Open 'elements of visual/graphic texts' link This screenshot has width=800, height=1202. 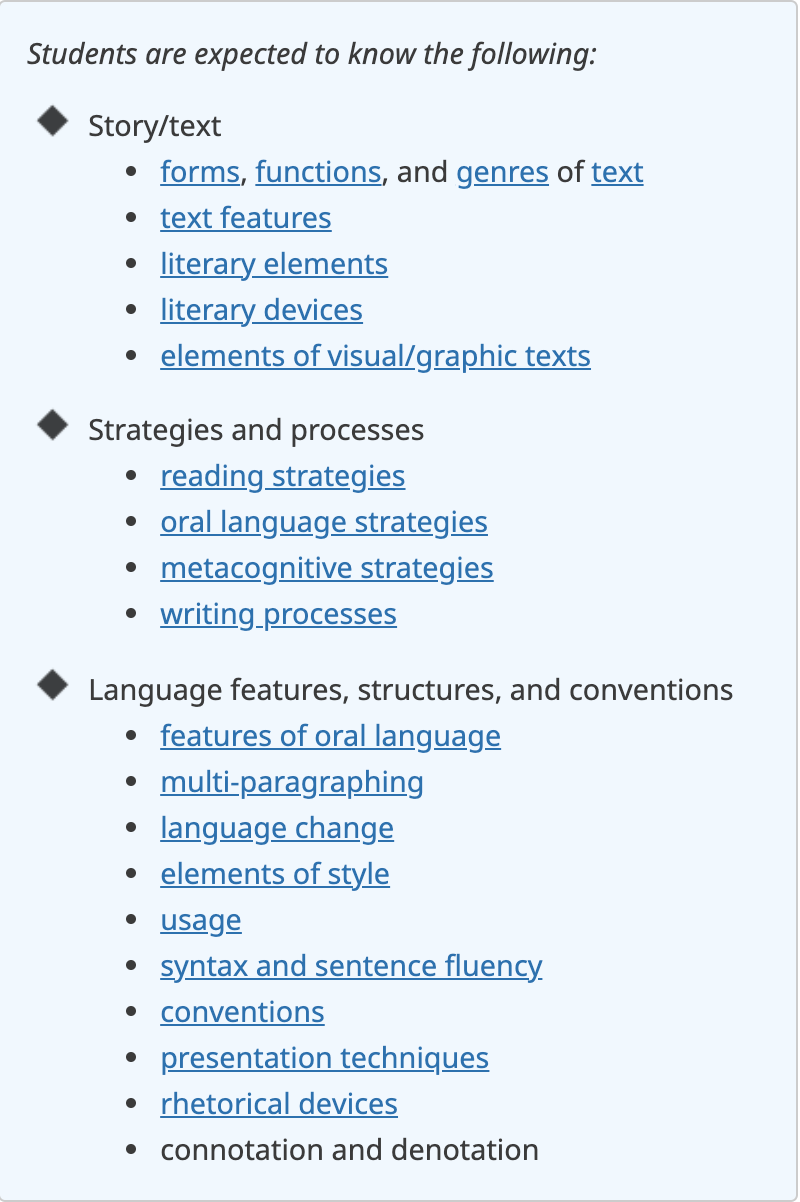pyautogui.click(x=375, y=357)
